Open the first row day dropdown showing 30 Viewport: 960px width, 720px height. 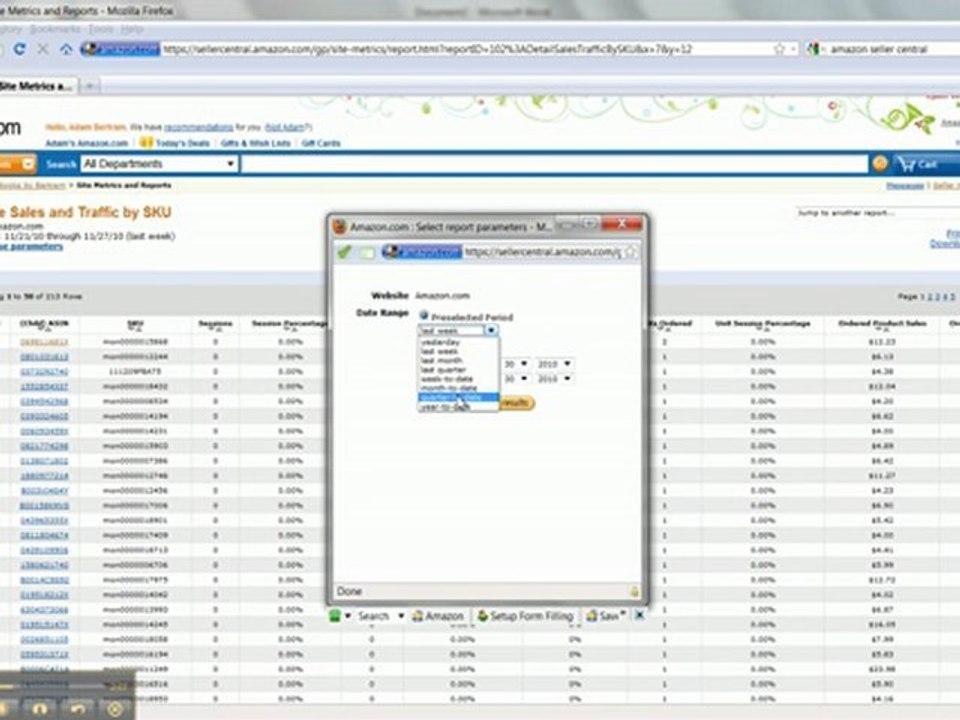516,364
